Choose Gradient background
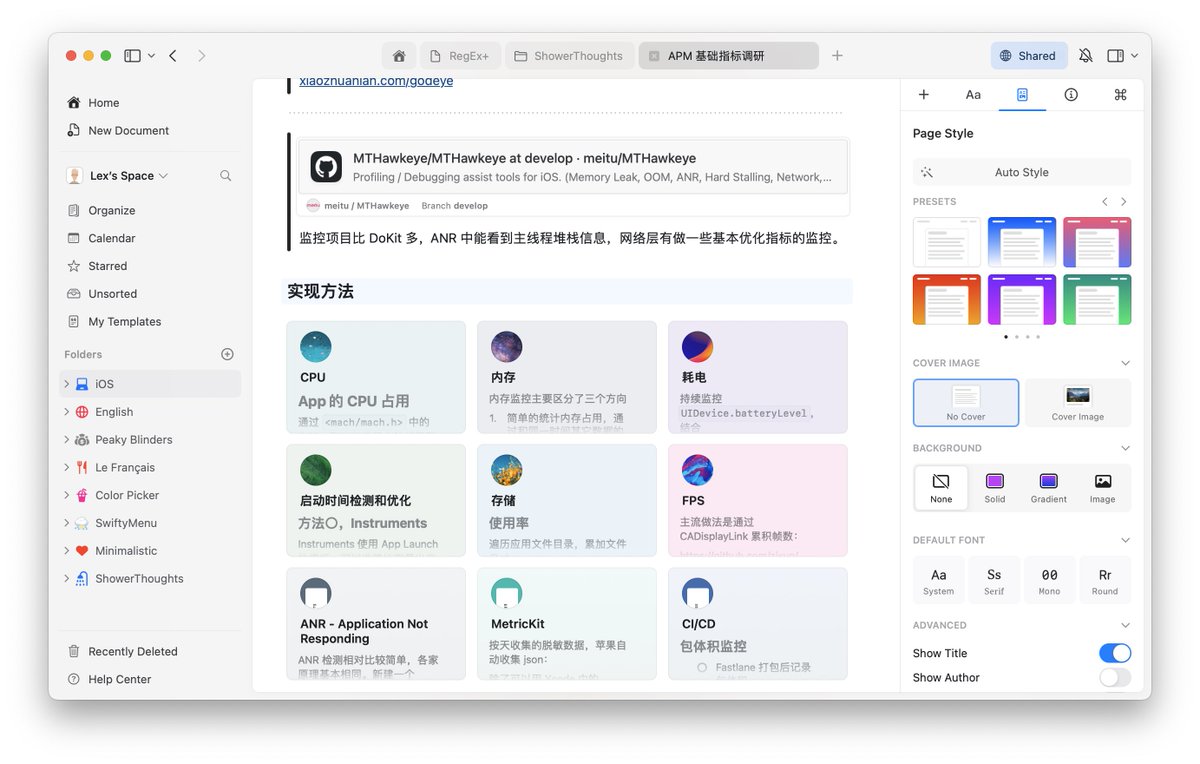This screenshot has height=764, width=1200. pos(1049,488)
